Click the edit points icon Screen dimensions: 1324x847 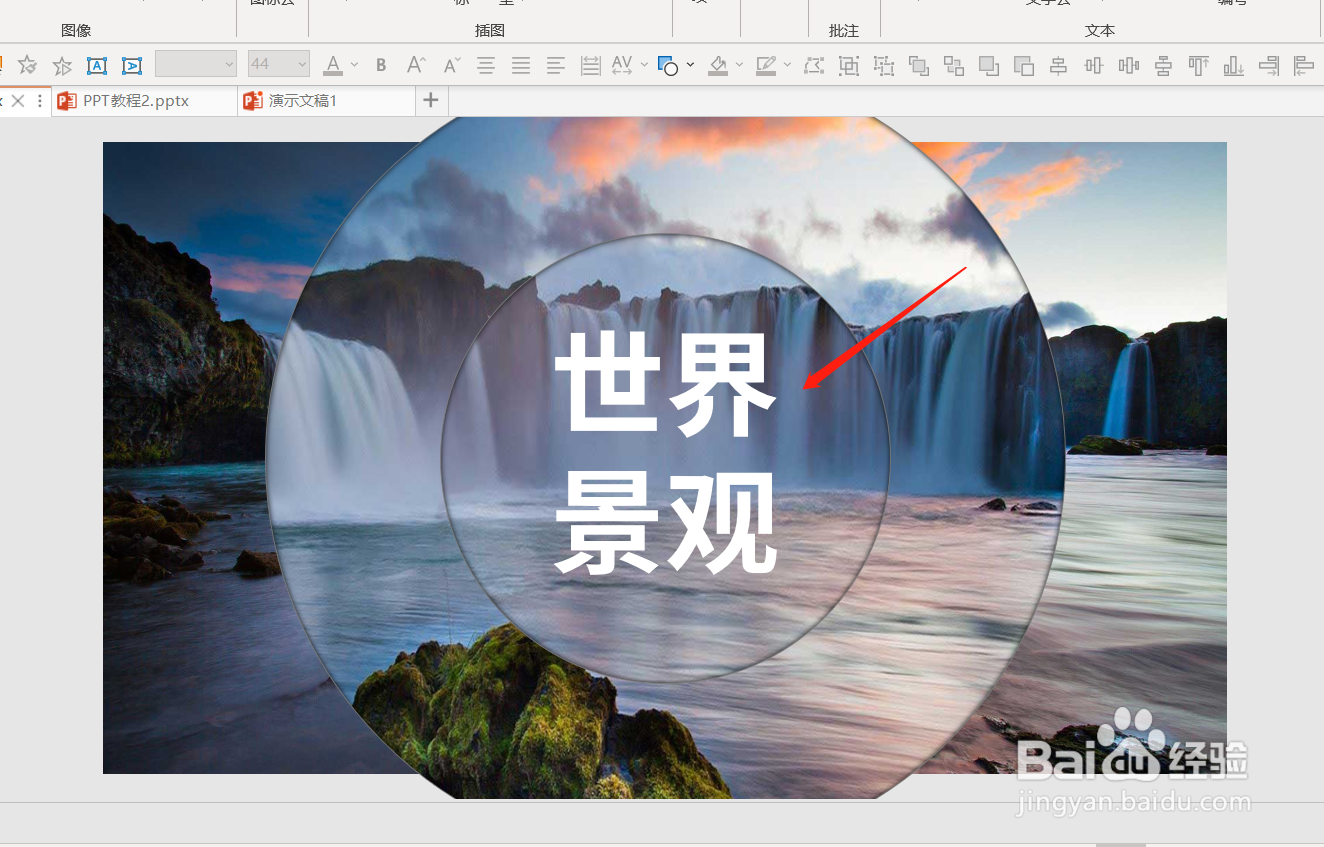click(814, 65)
